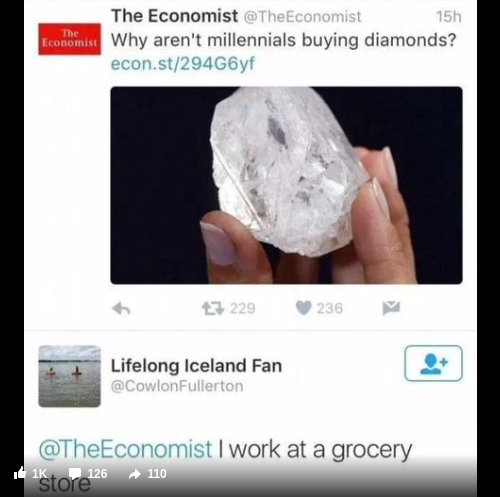The height and width of the screenshot is (497, 500).
Task: Click the envelope direct message icon
Action: [x=391, y=308]
